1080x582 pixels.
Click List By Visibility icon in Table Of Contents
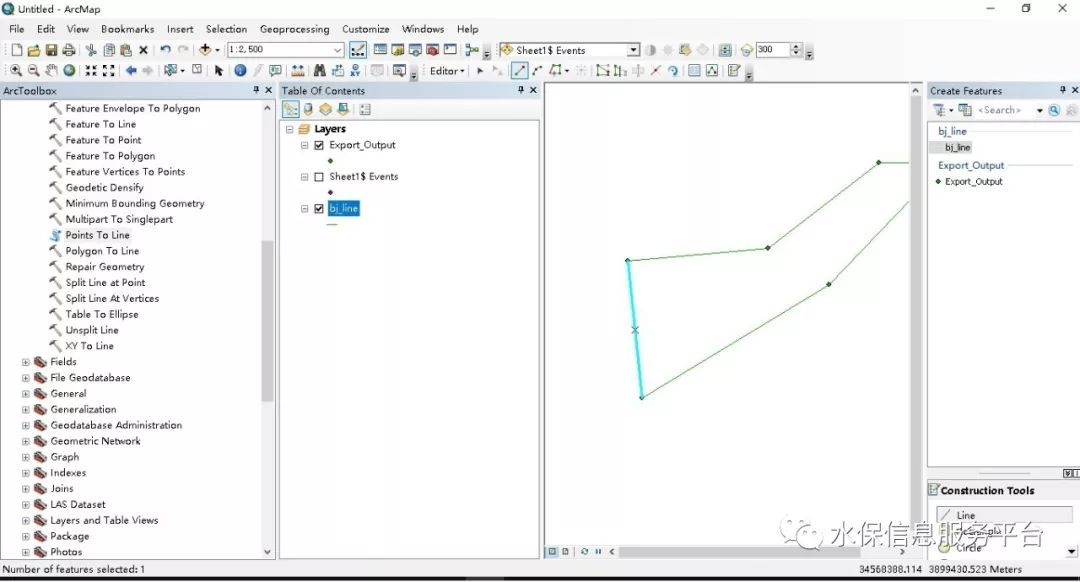[x=325, y=110]
